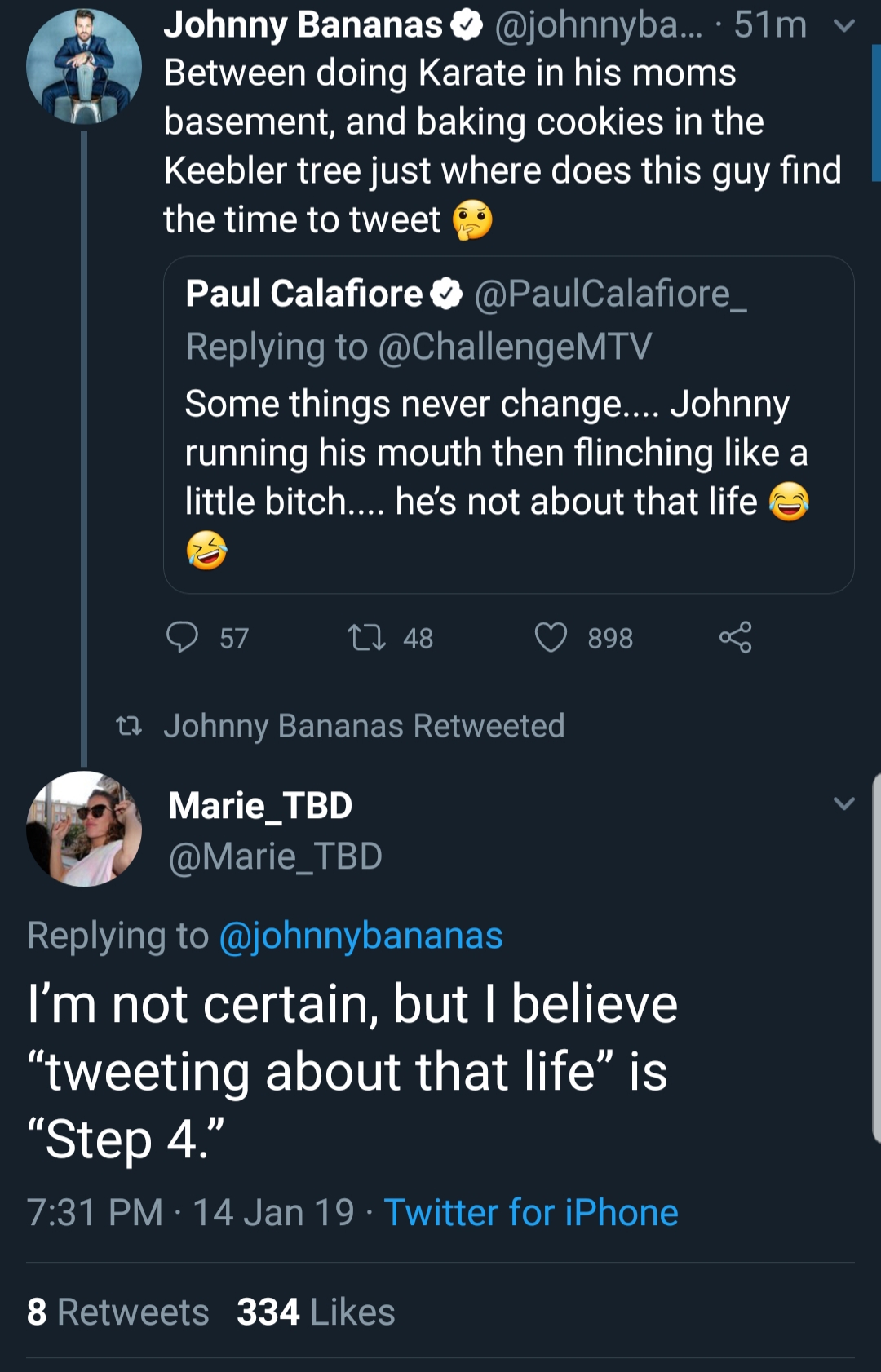Open the Twitter for iPhone link
Viewport: 881px width, 1372px height.
point(531,1212)
